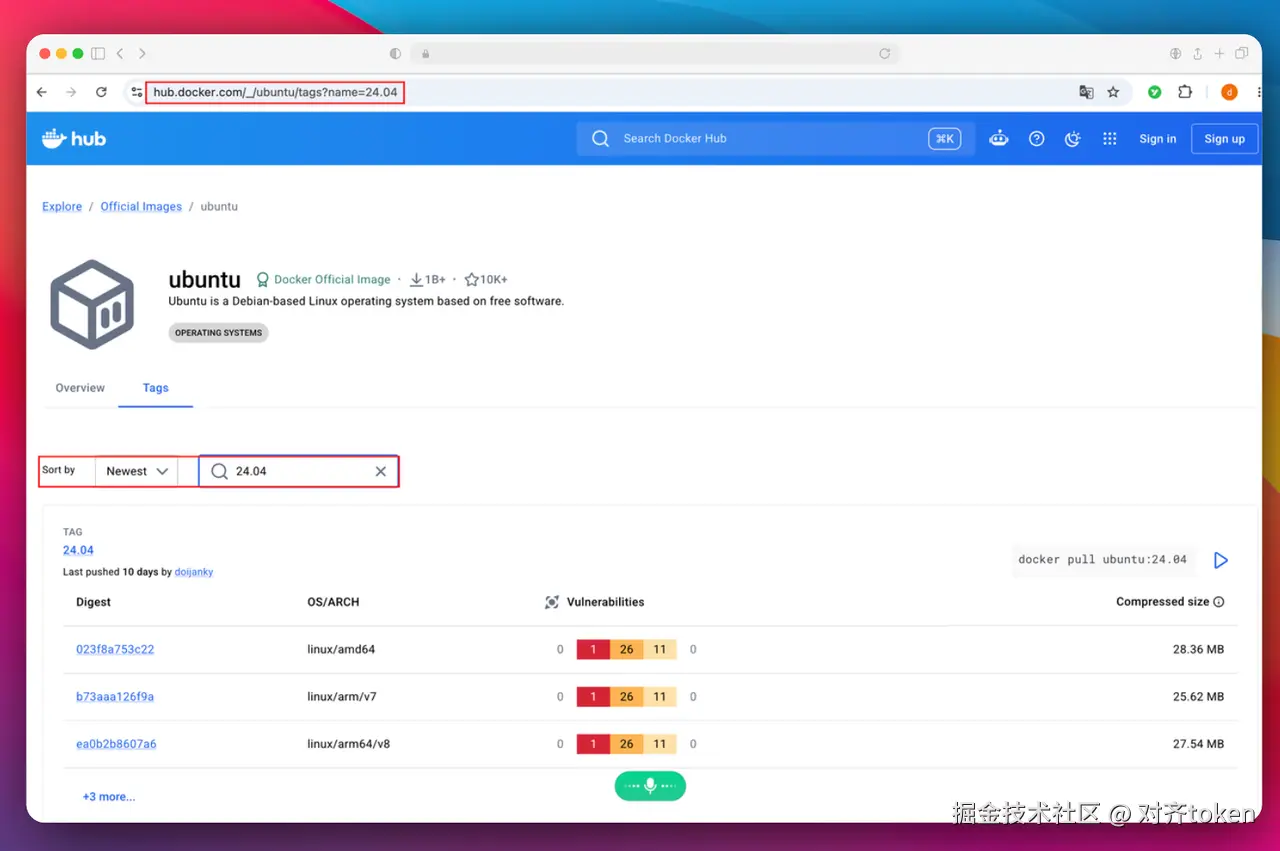Click the Safari share icon

coord(1197,53)
